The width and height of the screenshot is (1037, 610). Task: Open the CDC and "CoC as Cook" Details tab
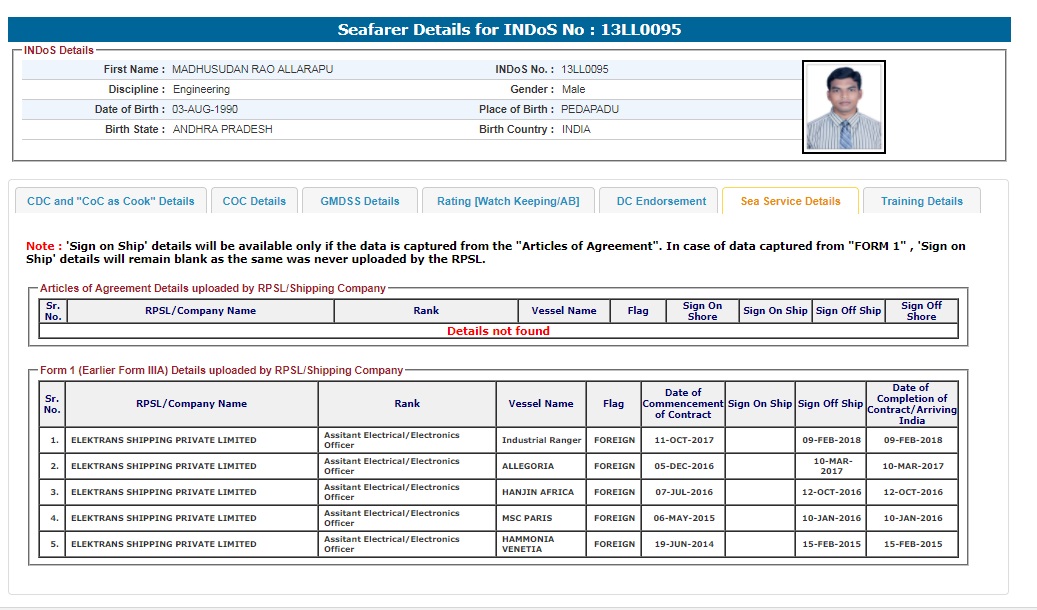[x=111, y=201]
